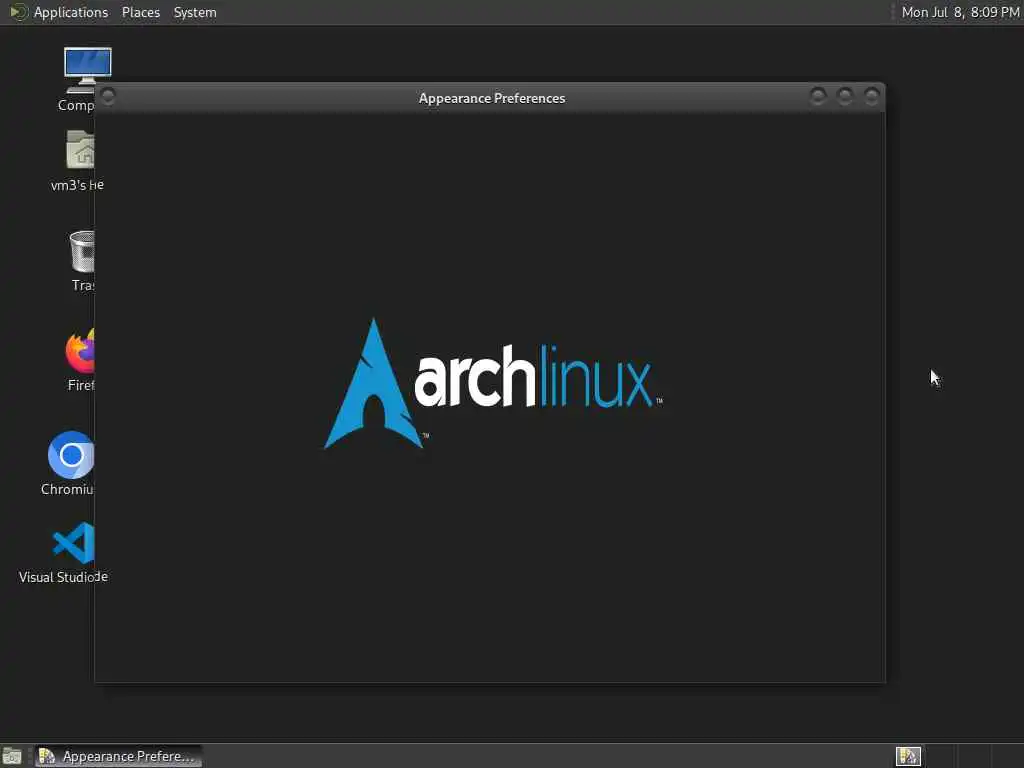1024x768 pixels.
Task: Close the Appearance Preferences window
Action: pyautogui.click(x=871, y=97)
